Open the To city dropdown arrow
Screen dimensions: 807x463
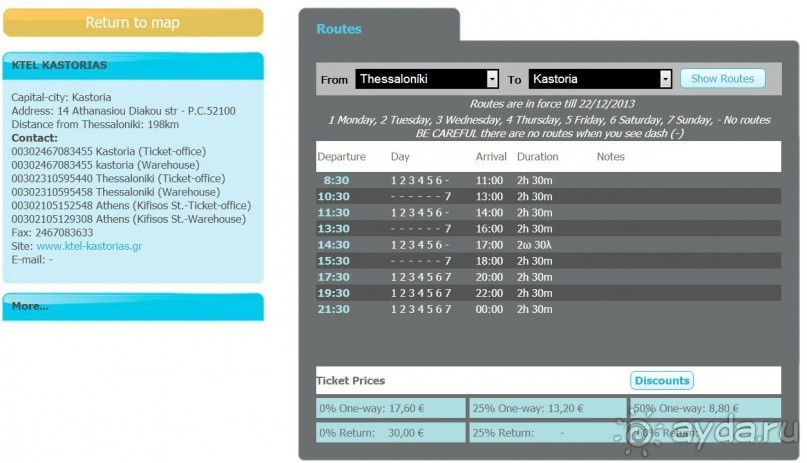pyautogui.click(x=665, y=79)
